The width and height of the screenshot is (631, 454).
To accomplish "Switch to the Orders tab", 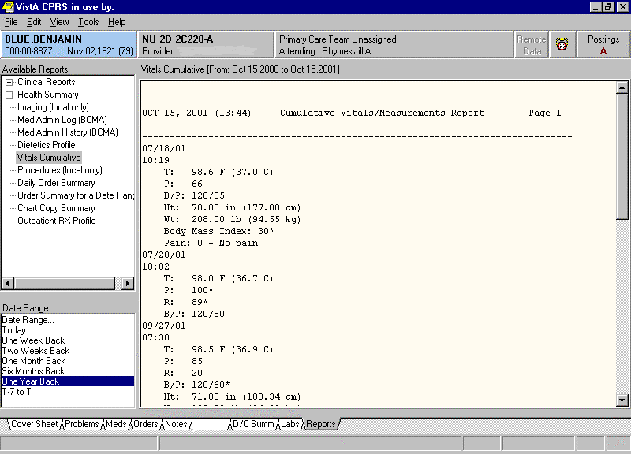I will (145, 424).
